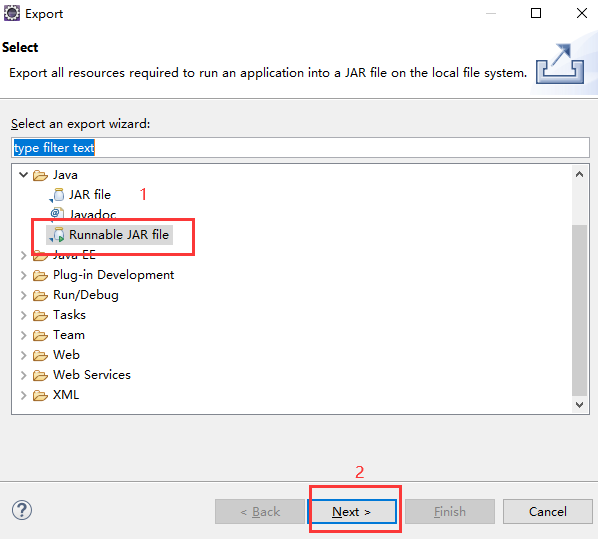Click the scroll down arrow in wizard list
This screenshot has width=598, height=539.
pyautogui.click(x=579, y=405)
